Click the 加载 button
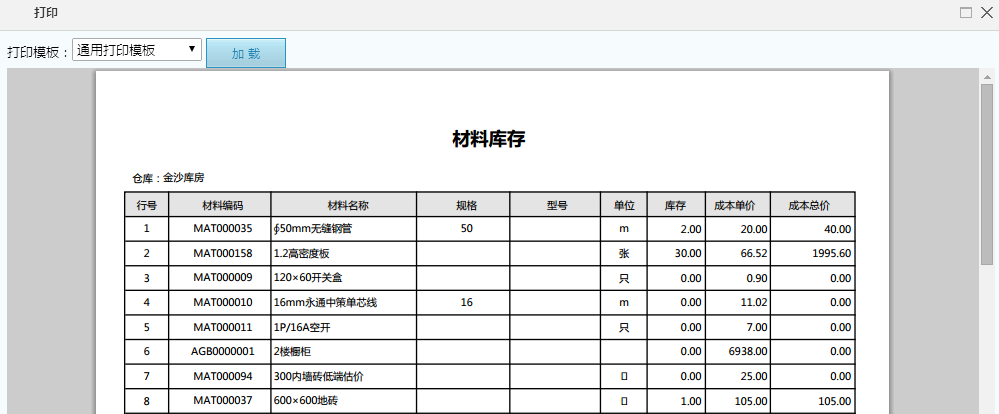999x414 pixels. (x=246, y=54)
